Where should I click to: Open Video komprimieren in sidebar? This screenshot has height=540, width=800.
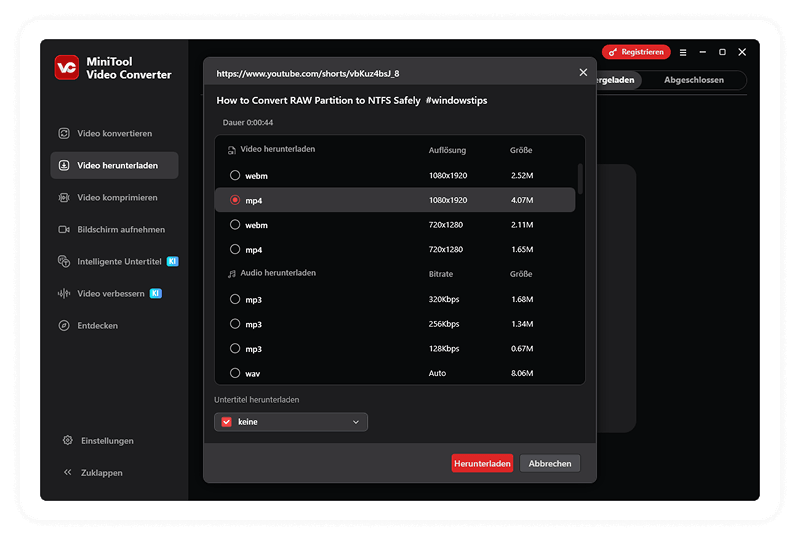point(114,198)
